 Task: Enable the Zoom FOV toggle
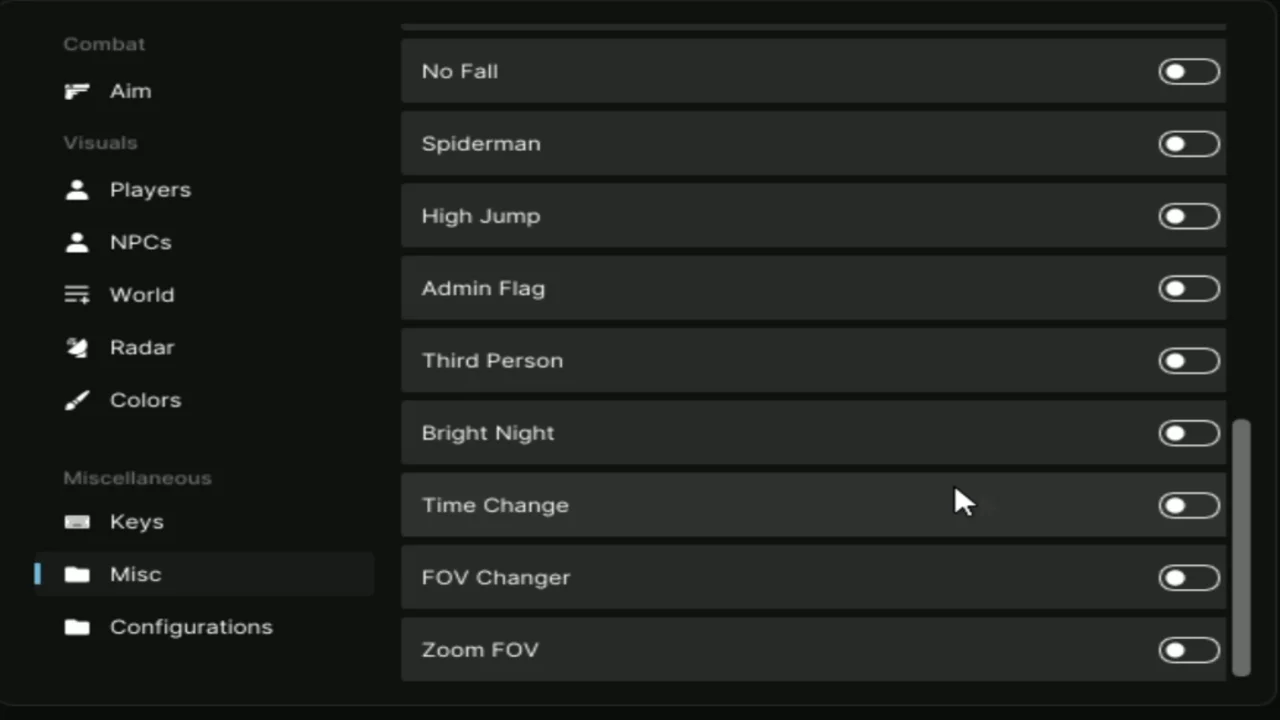pyautogui.click(x=1189, y=650)
